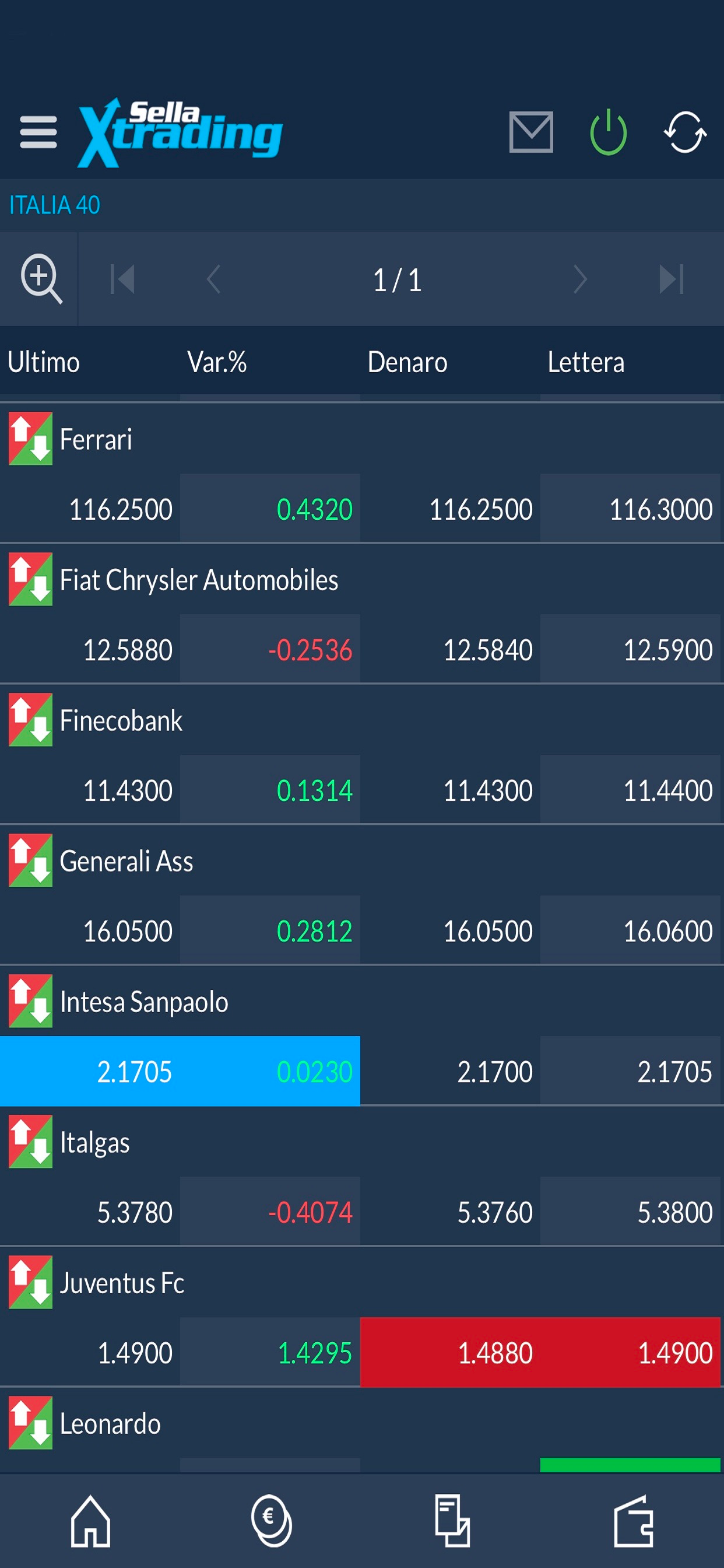The width and height of the screenshot is (724, 1568).
Task: Go to the home tab
Action: tap(90, 1521)
